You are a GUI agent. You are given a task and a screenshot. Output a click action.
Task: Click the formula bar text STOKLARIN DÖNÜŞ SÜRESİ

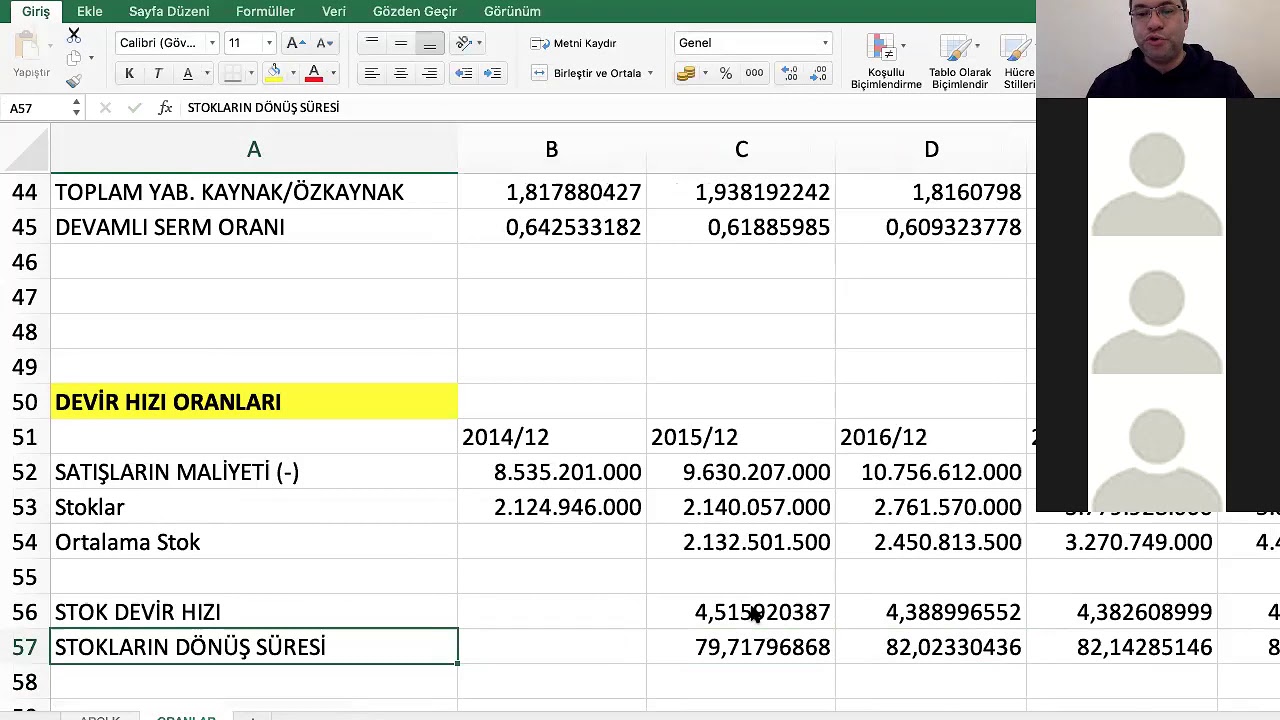click(263, 107)
